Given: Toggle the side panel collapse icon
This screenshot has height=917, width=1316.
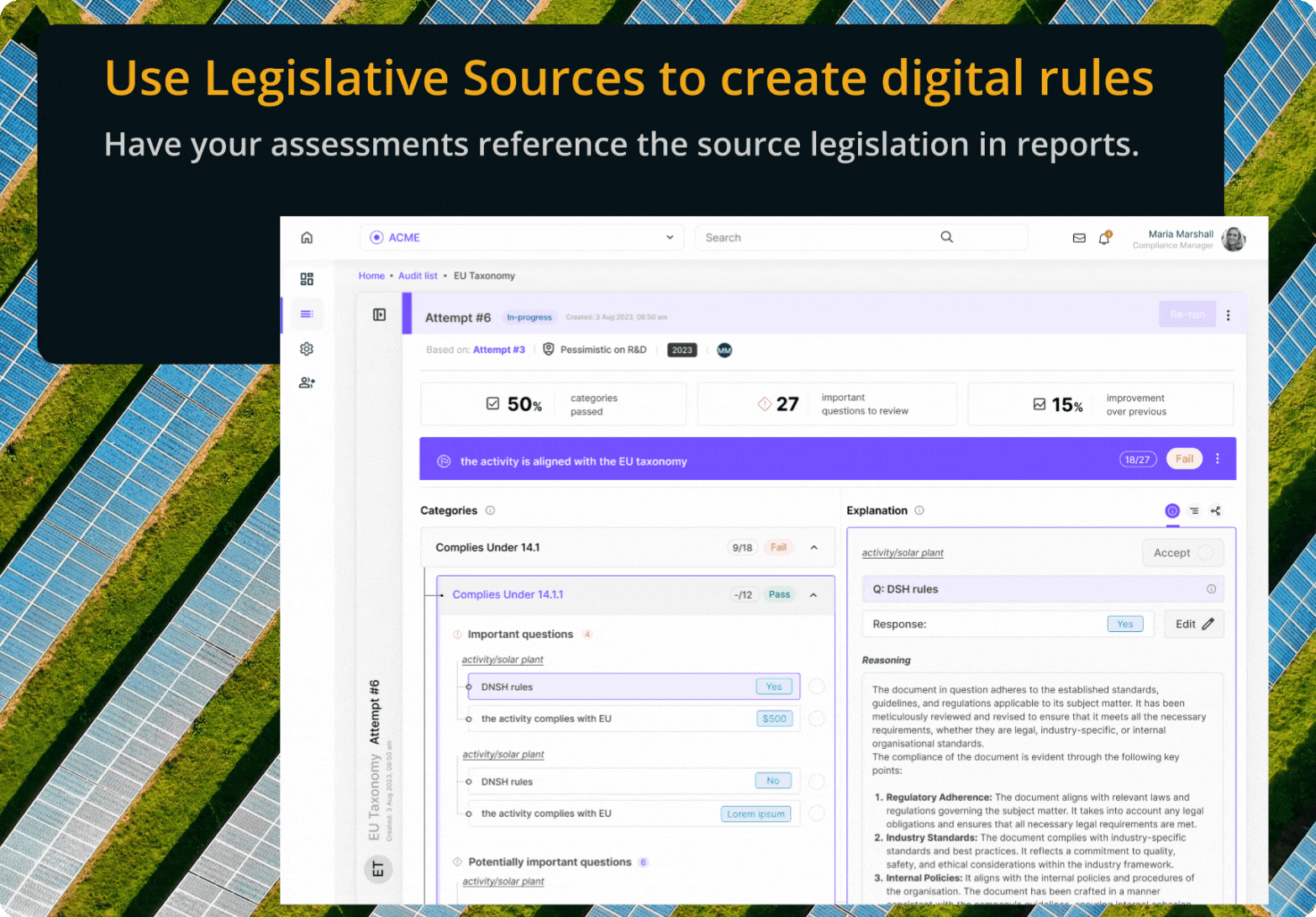Looking at the screenshot, I should (379, 314).
